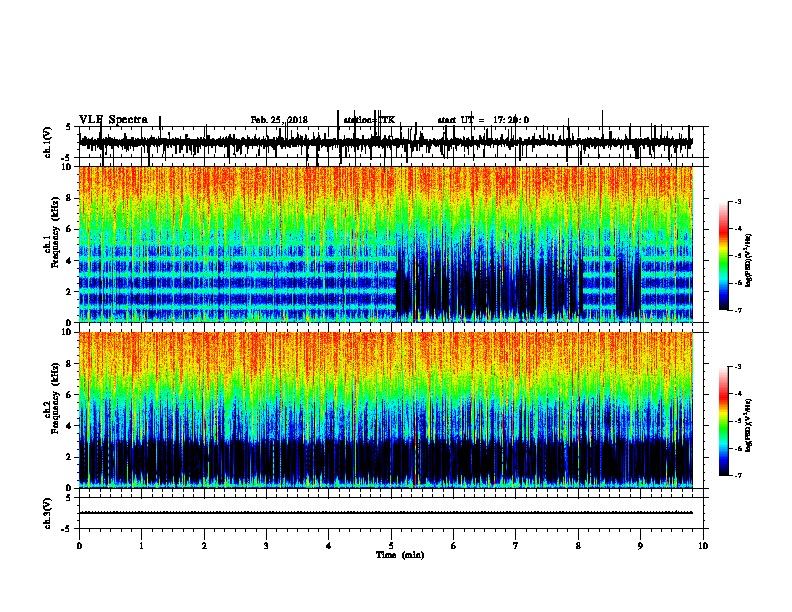The height and width of the screenshot is (612, 792).
Task: Select the ch.1 color bar 'log(PSD)' label
Action: pyautogui.click(x=749, y=260)
